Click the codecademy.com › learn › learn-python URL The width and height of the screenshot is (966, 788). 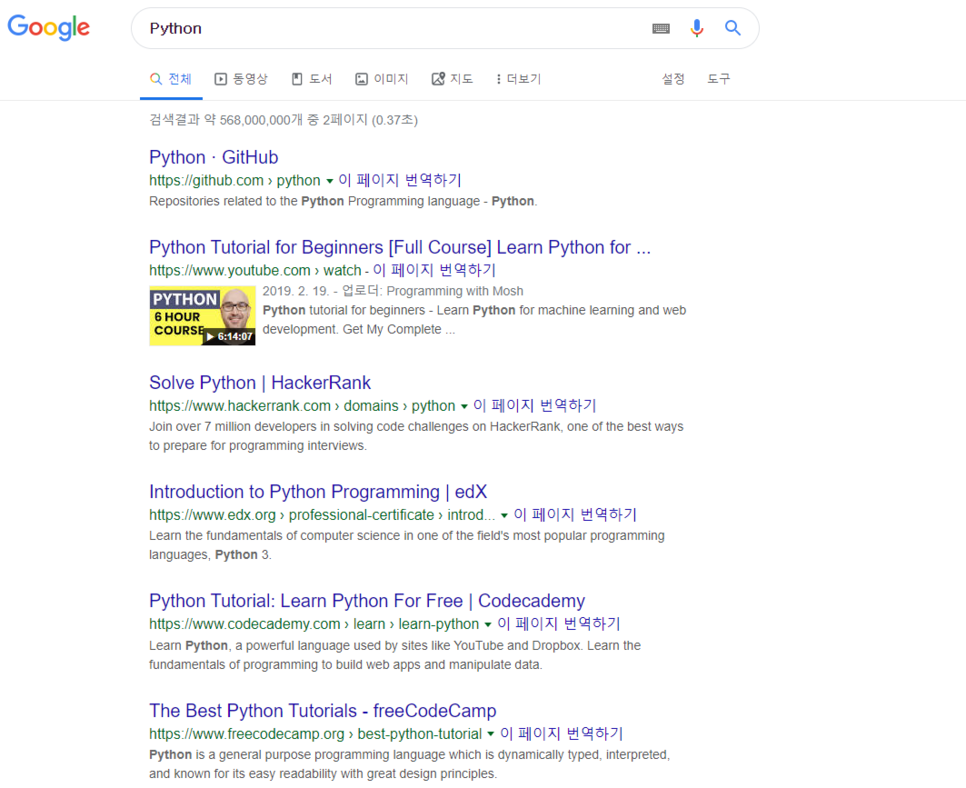(314, 624)
